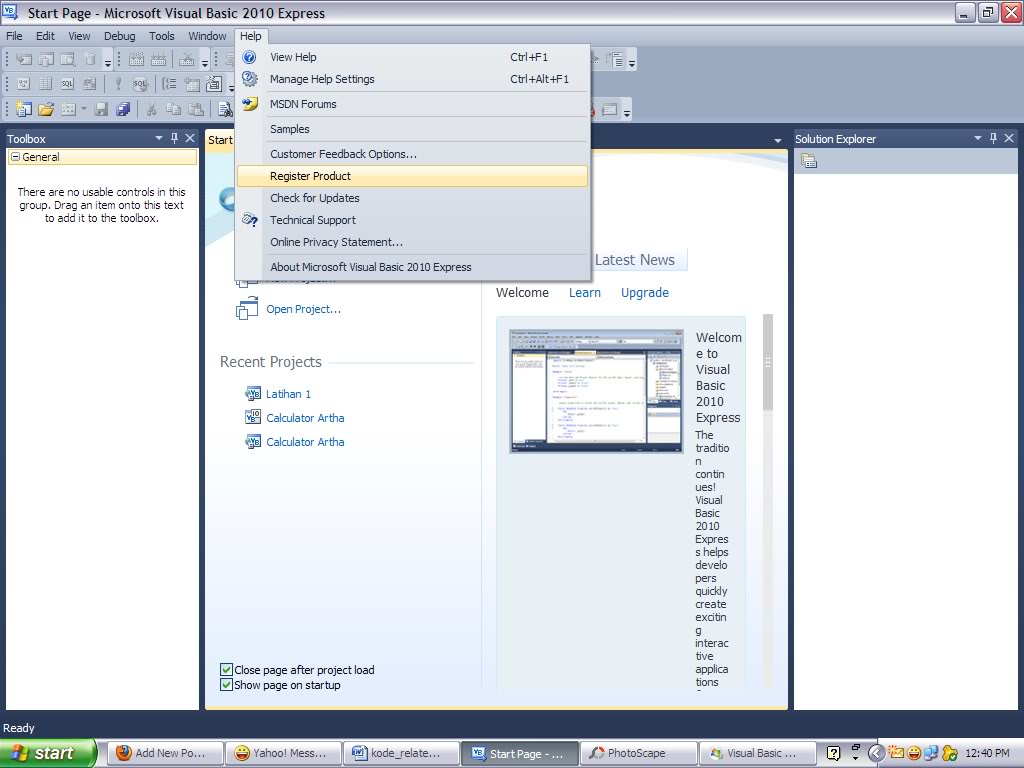Open the Tools menu
The height and width of the screenshot is (768, 1024).
(161, 36)
